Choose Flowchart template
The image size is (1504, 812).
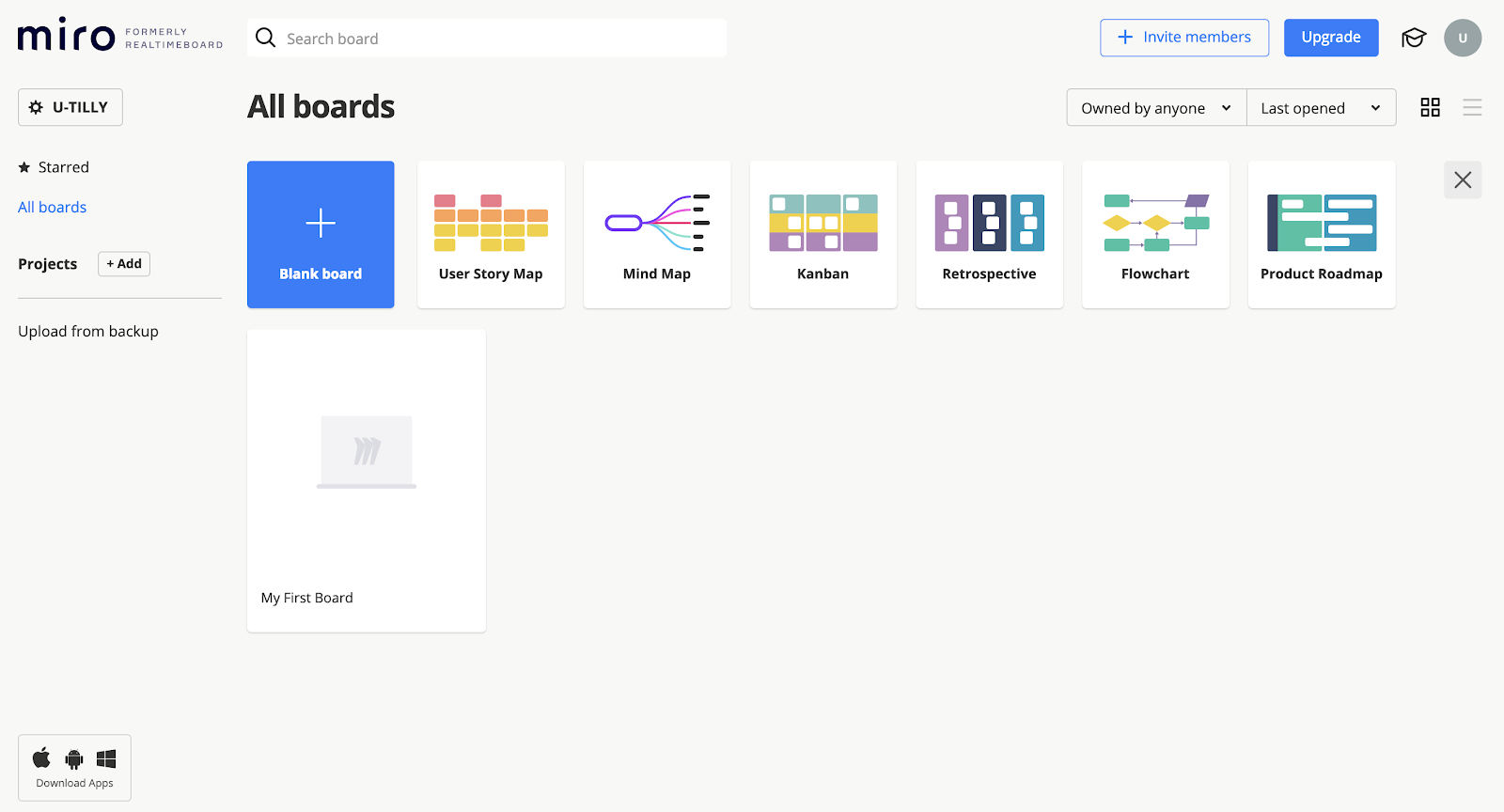click(x=1155, y=234)
